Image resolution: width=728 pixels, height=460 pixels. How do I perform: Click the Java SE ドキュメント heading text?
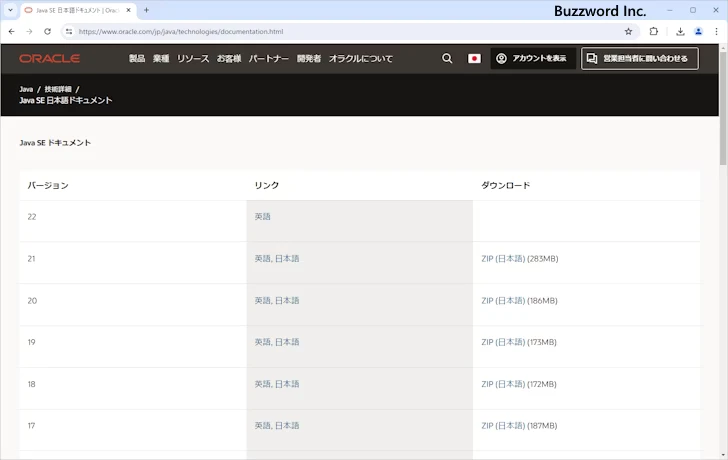tap(55, 143)
